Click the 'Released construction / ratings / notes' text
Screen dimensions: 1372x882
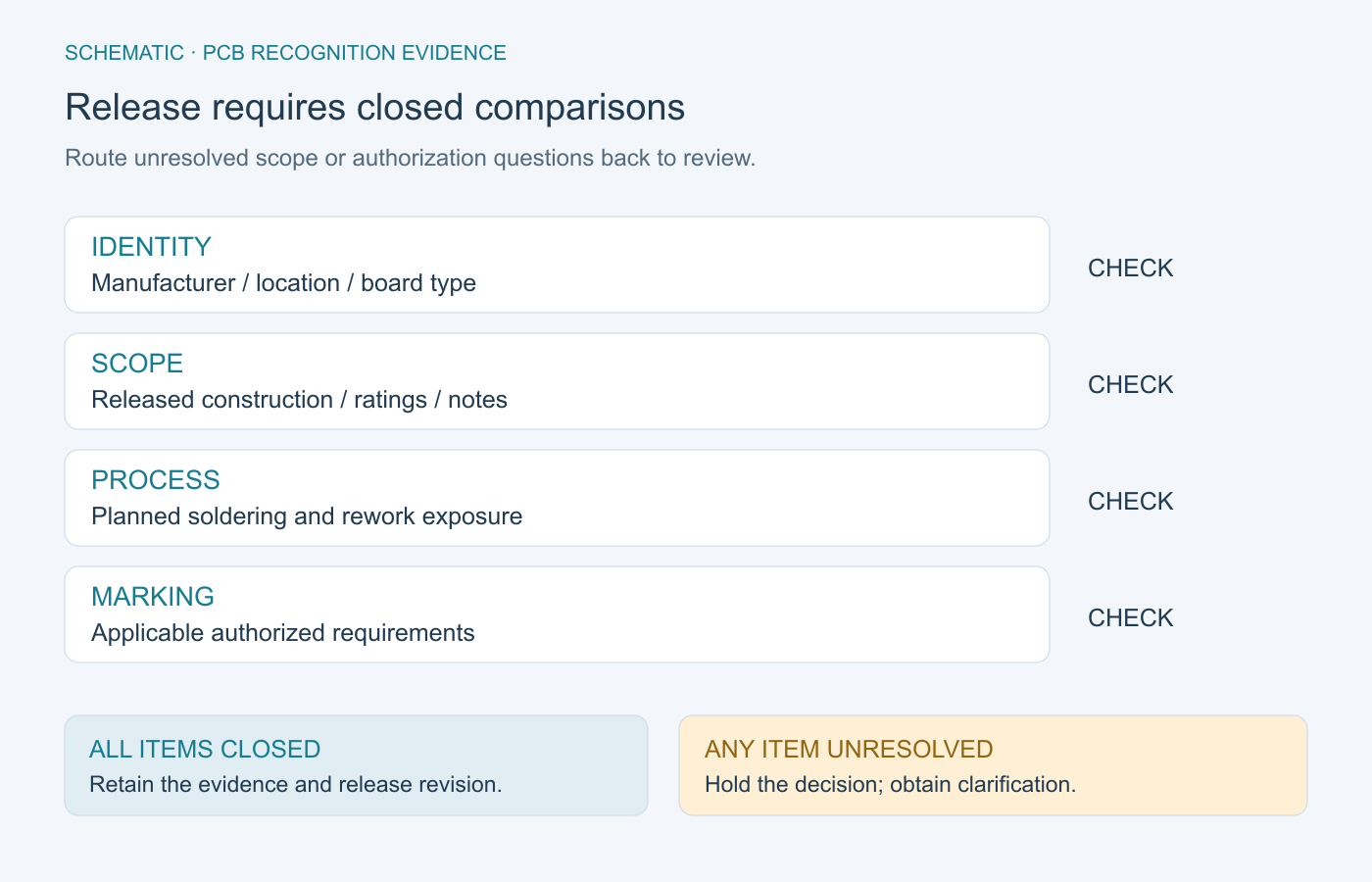coord(299,400)
